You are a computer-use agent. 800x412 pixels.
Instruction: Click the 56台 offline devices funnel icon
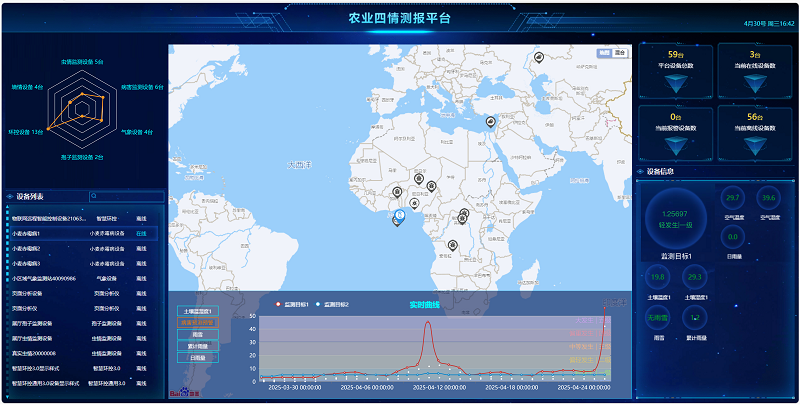click(755, 146)
